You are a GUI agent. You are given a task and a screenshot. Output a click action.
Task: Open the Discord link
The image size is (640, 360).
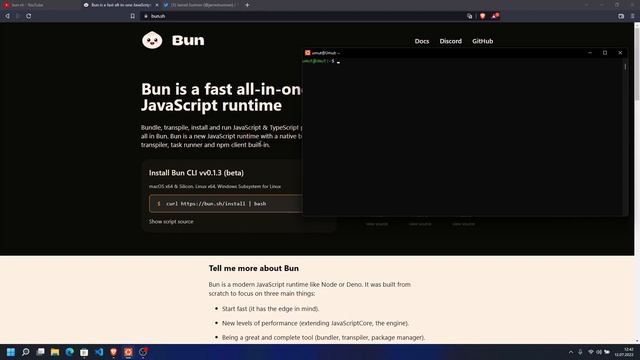click(451, 41)
